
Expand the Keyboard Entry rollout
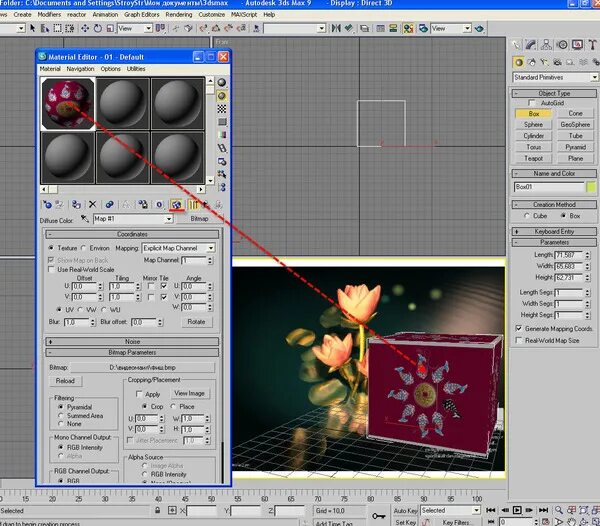(x=554, y=231)
